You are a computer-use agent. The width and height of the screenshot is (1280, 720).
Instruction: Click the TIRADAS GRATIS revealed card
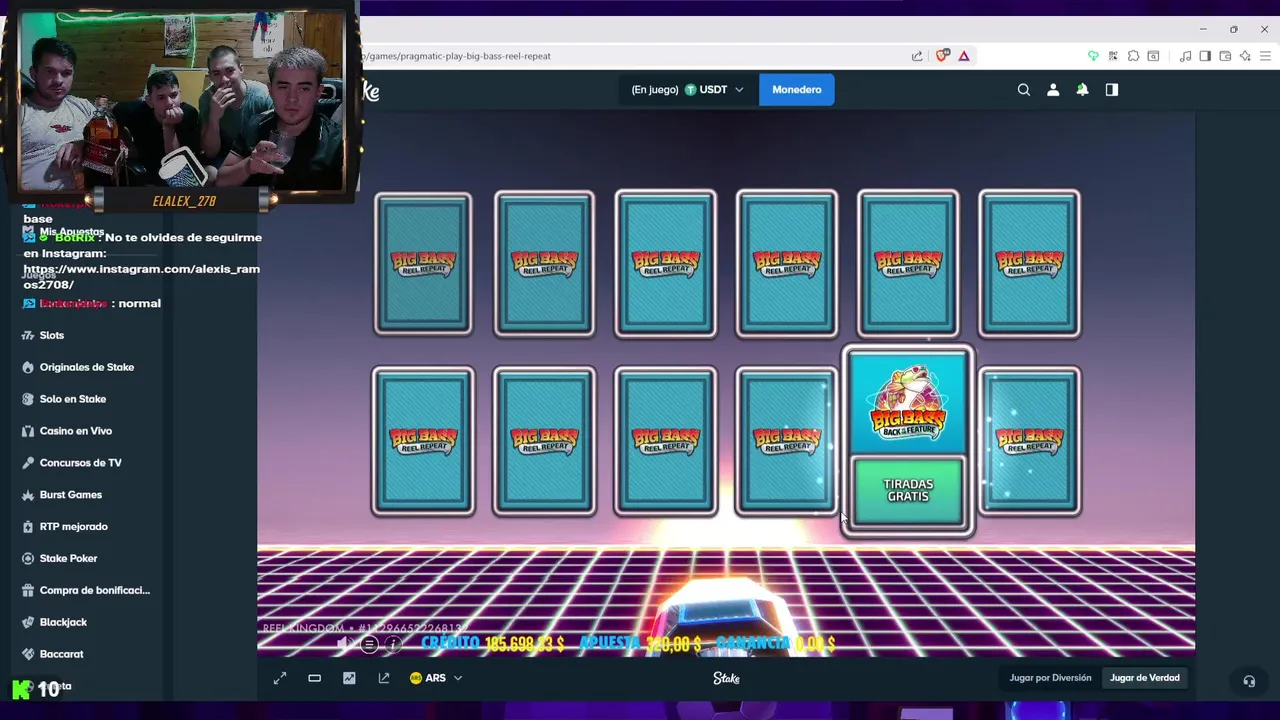908,491
